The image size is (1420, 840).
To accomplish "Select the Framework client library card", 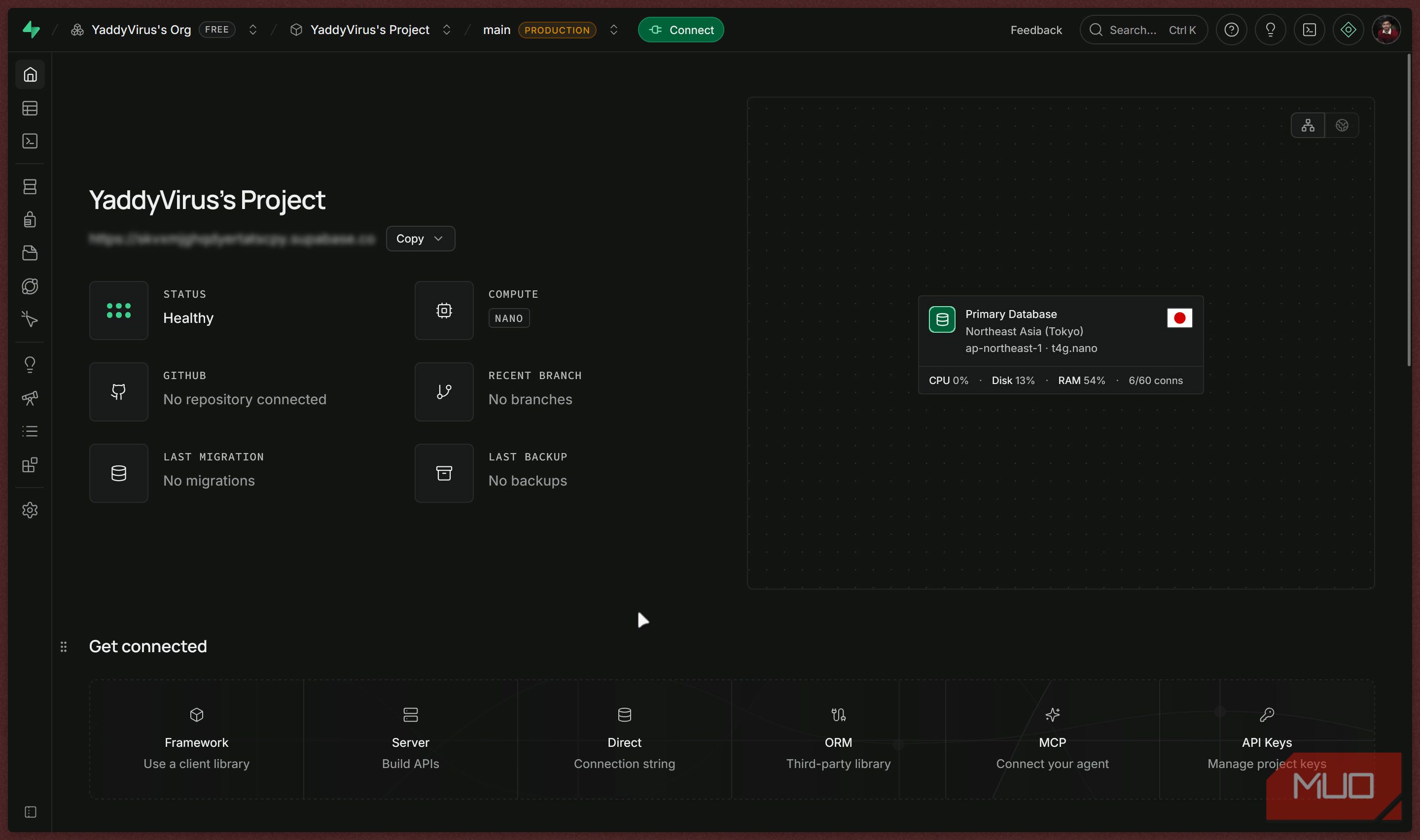I will [x=196, y=739].
